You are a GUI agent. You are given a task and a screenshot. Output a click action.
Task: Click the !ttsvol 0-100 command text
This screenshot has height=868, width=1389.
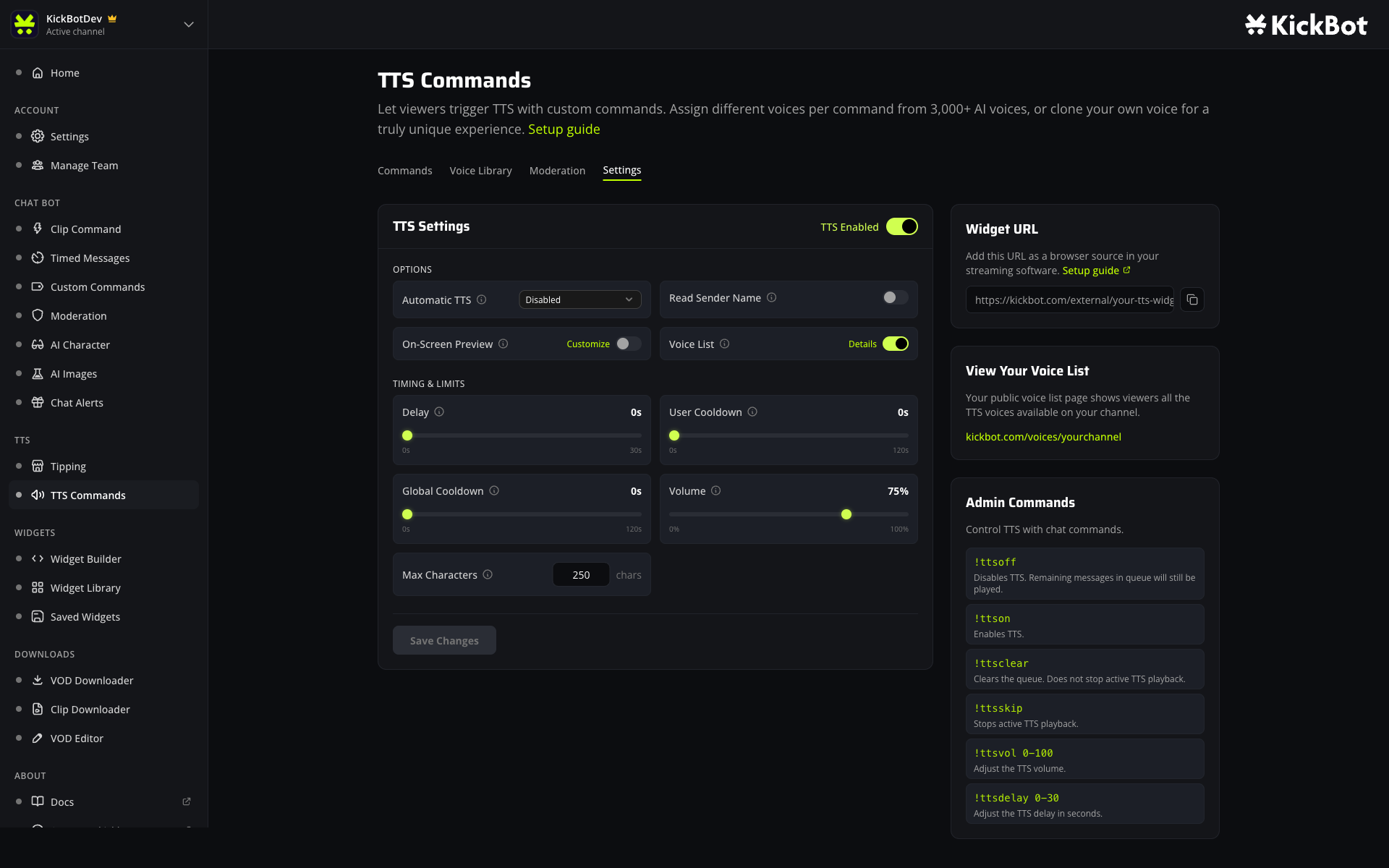[1014, 753]
